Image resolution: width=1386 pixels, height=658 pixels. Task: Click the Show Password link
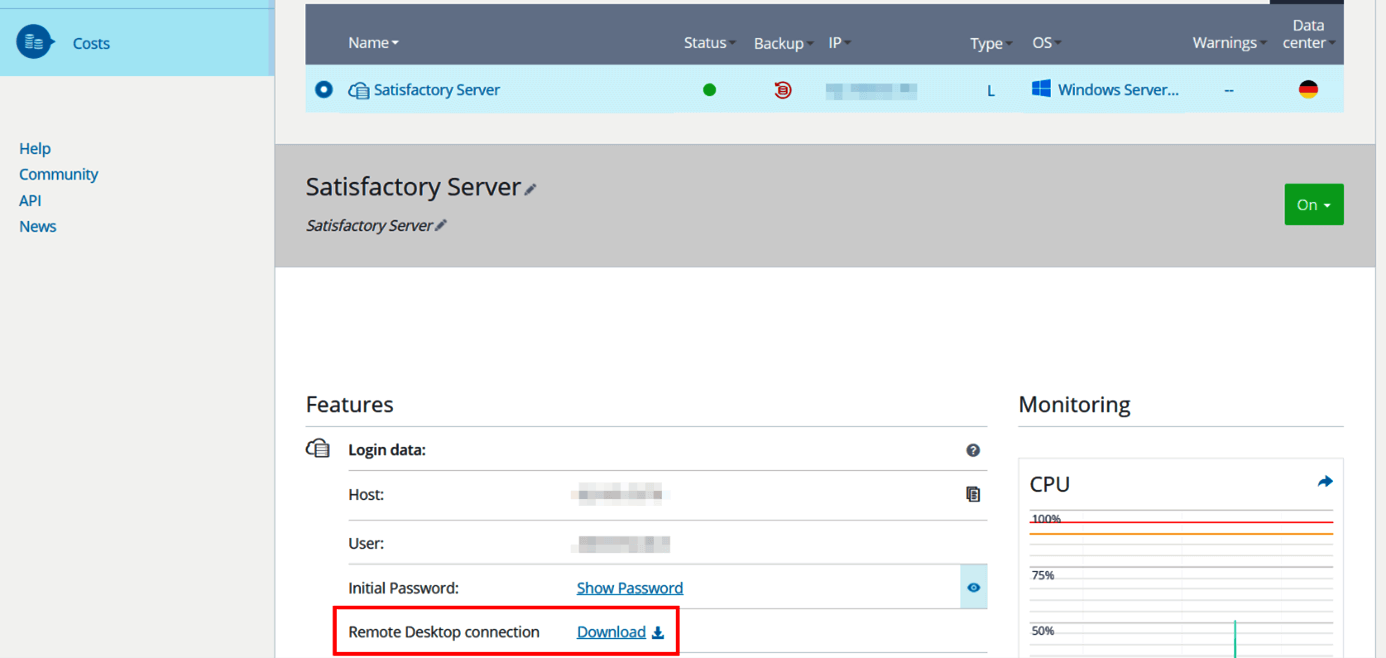click(629, 587)
